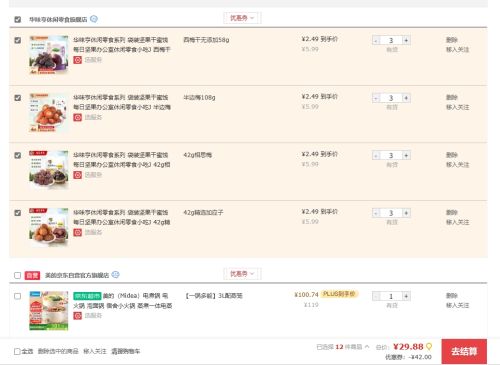This screenshot has height=365, width=500.
Task: Click 选服务 link in Midea 电煮锅 row
Action: [93, 315]
